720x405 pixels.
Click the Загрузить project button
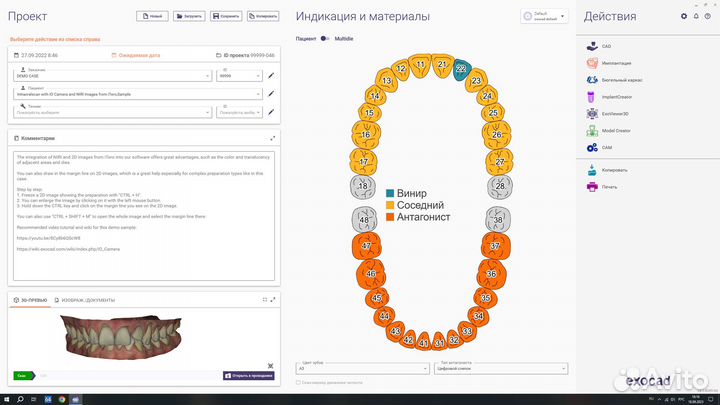(x=189, y=16)
